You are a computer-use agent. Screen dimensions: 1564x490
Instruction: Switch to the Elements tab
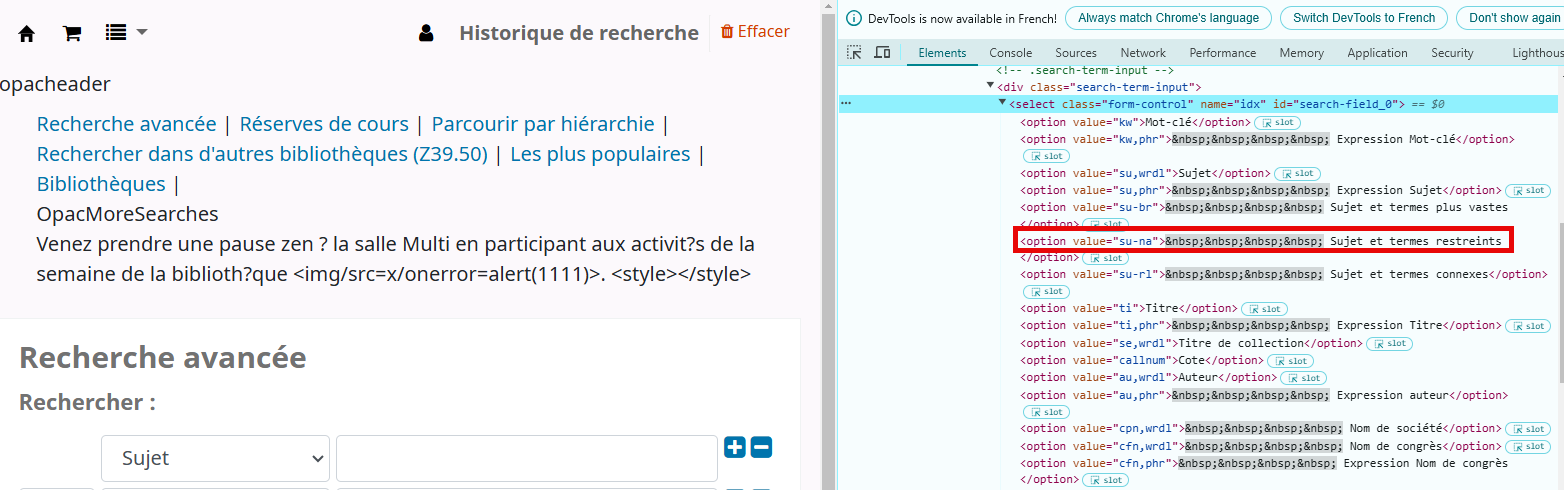(x=942, y=53)
